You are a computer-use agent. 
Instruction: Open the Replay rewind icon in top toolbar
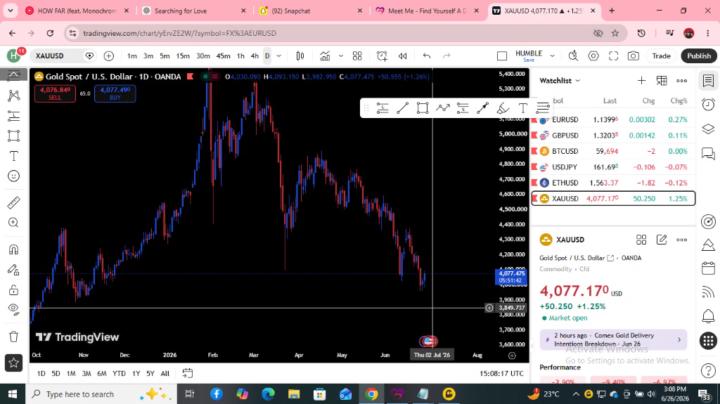click(403, 56)
